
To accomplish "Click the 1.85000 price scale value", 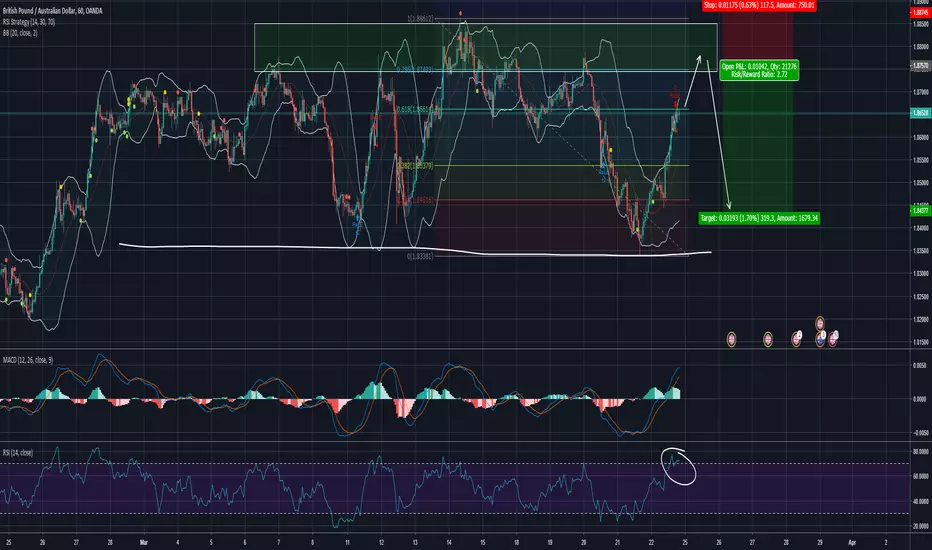I will point(920,183).
